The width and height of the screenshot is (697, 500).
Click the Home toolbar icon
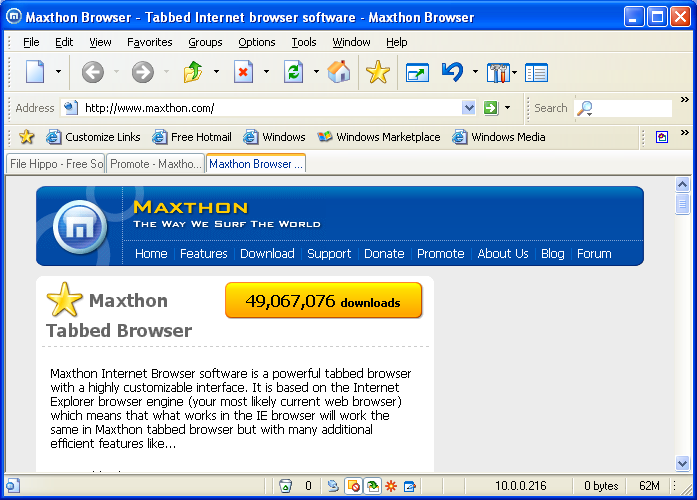[339, 72]
